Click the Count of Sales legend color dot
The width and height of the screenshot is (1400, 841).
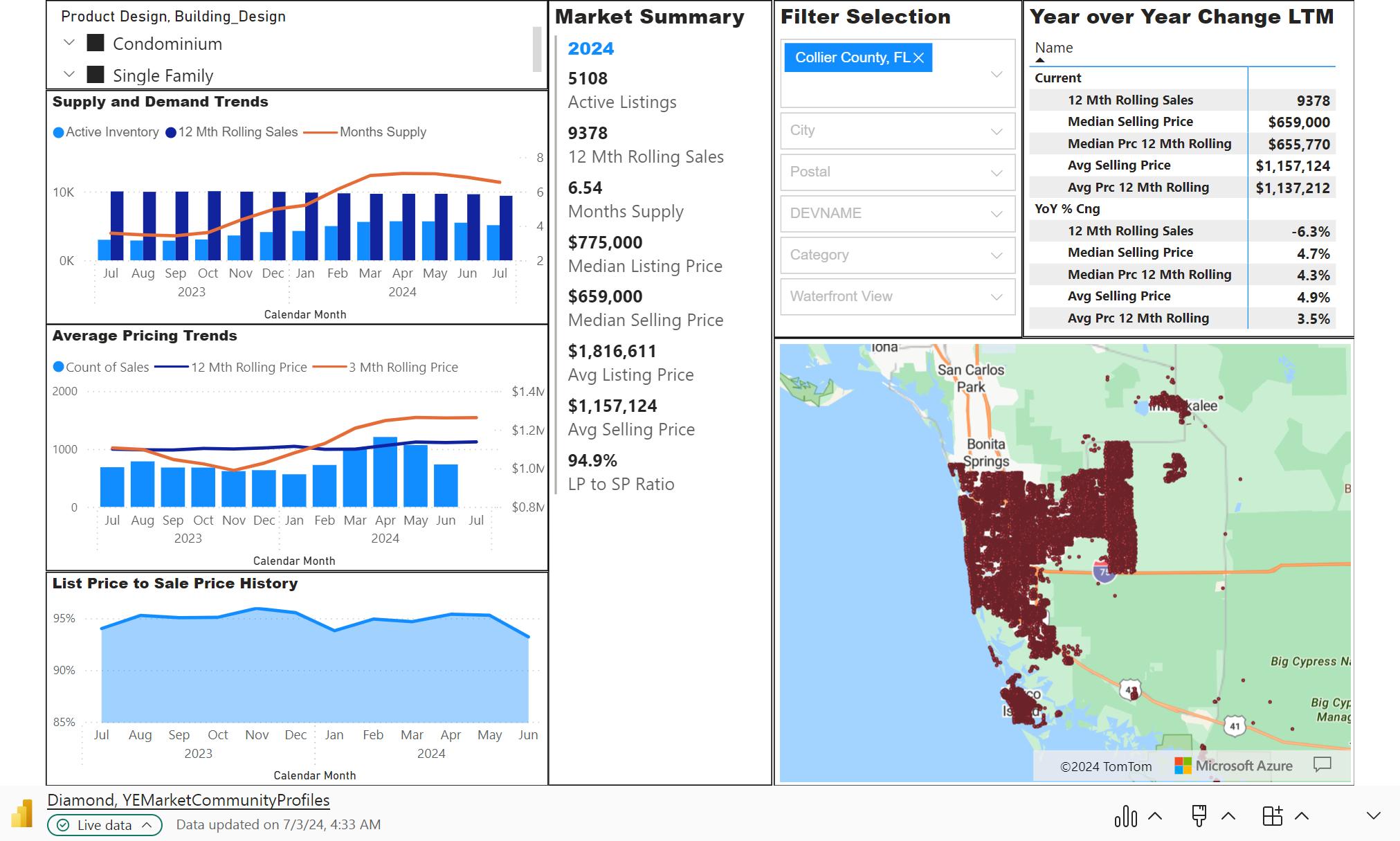pos(59,367)
